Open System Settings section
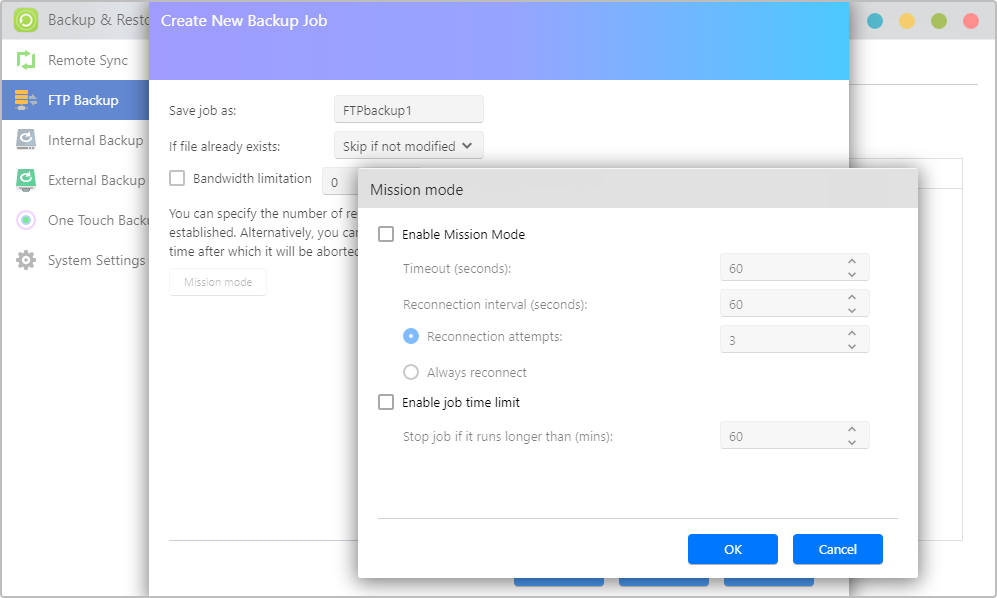 coord(75,260)
